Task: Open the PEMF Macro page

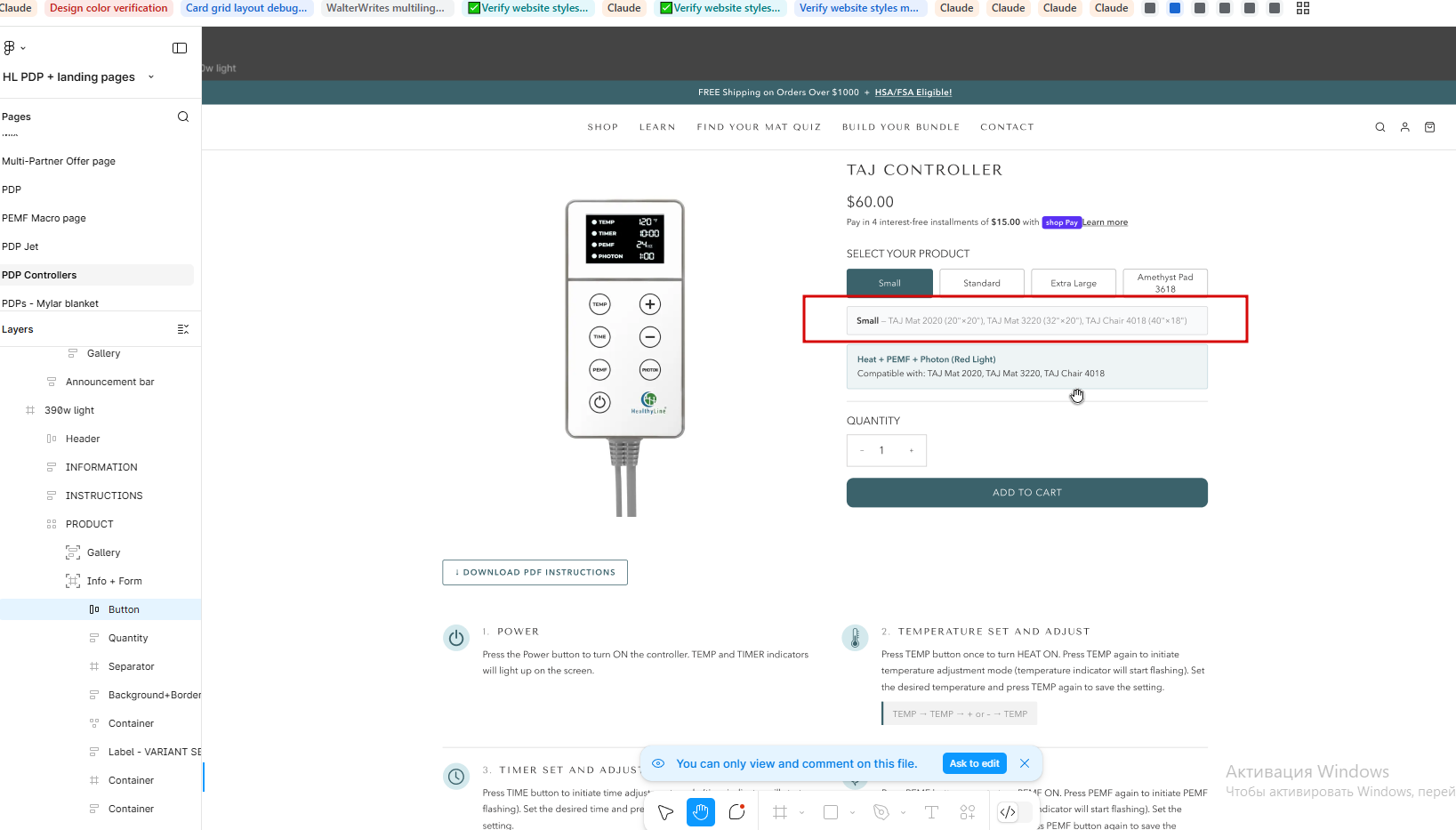Action: [44, 218]
